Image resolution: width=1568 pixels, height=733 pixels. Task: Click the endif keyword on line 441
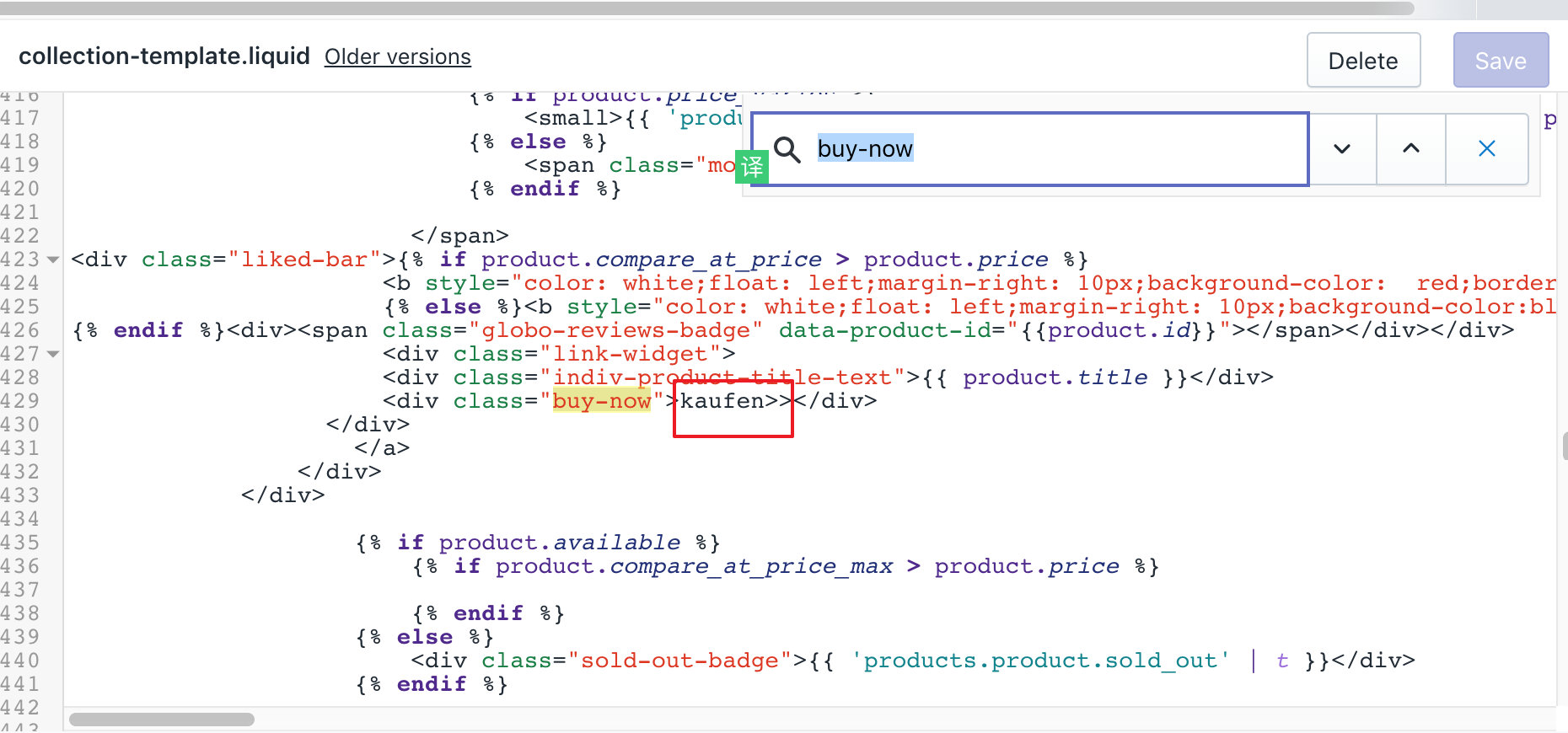click(432, 684)
